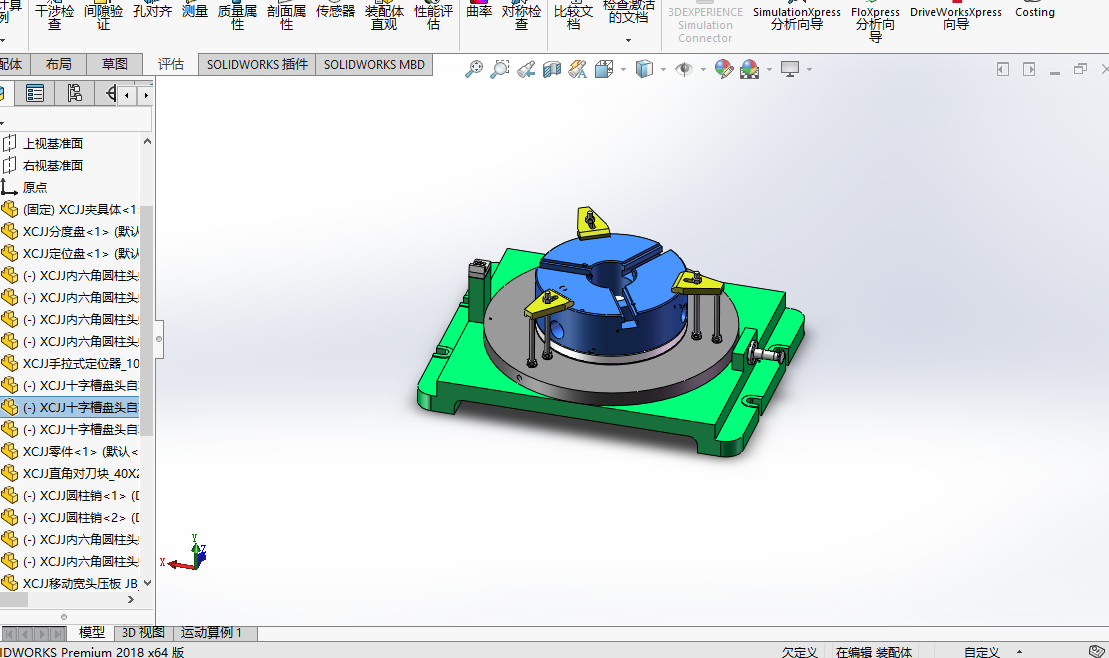Open View Orientation dropdown arrow
This screenshot has width=1109, height=658.
(623, 69)
